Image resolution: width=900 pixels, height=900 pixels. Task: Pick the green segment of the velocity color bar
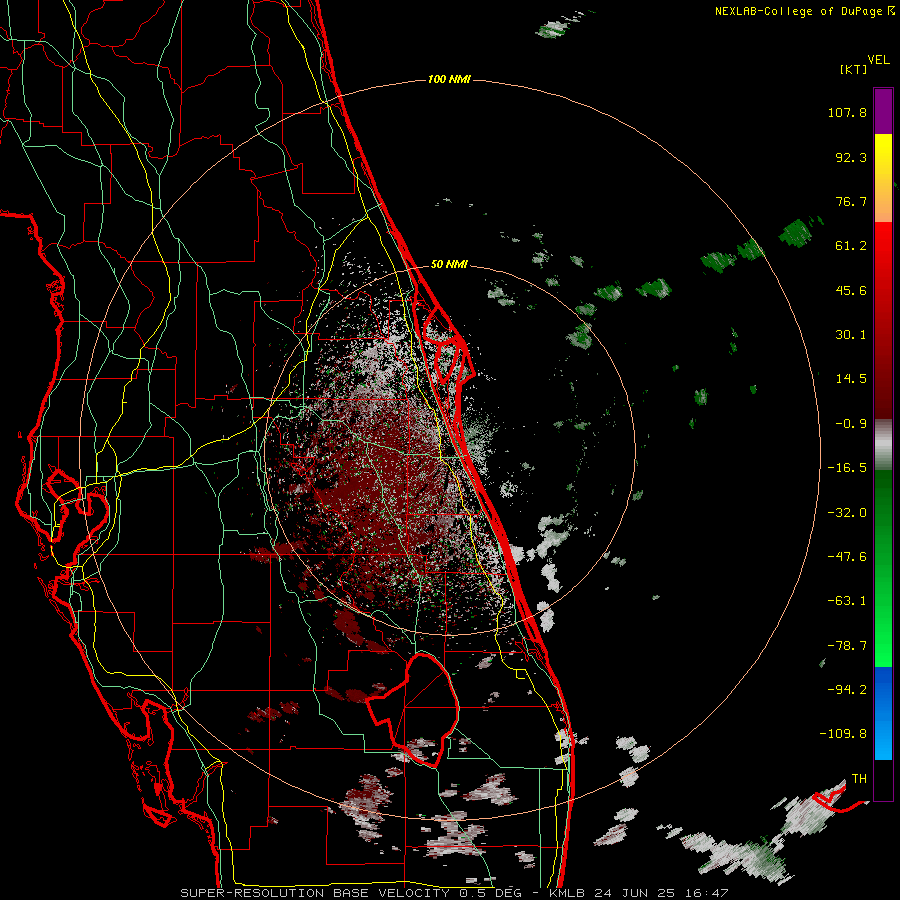[883, 568]
